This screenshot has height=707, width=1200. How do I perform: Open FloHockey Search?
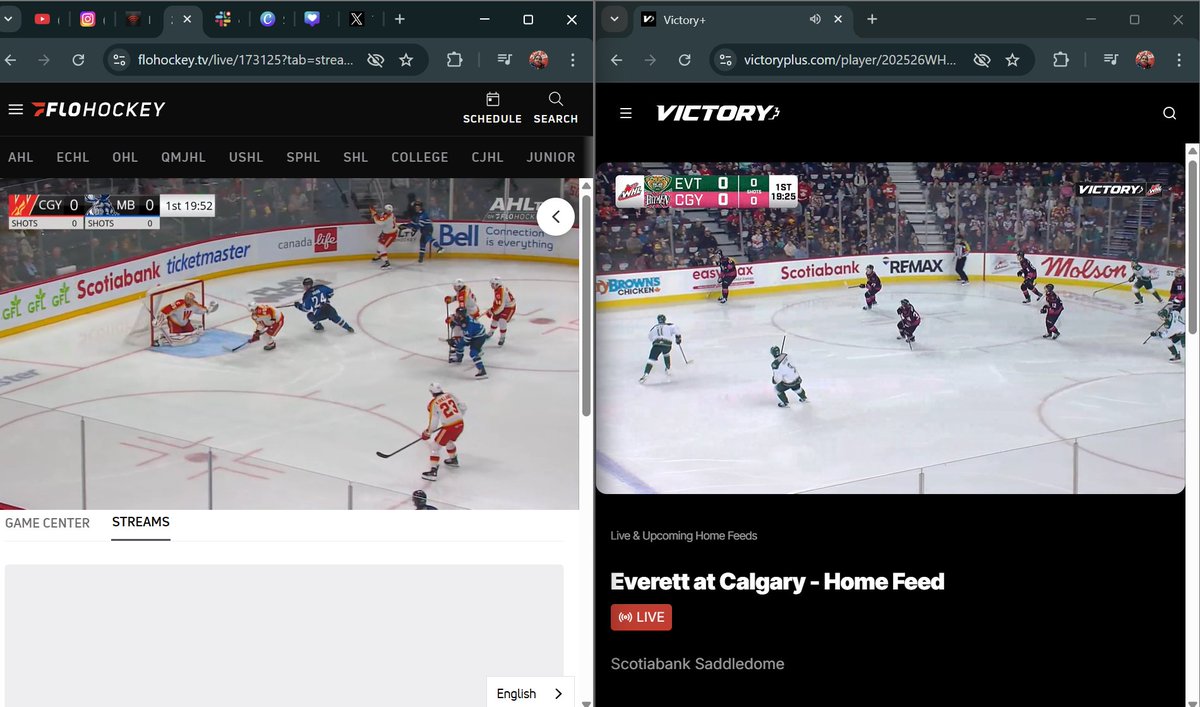(x=556, y=108)
